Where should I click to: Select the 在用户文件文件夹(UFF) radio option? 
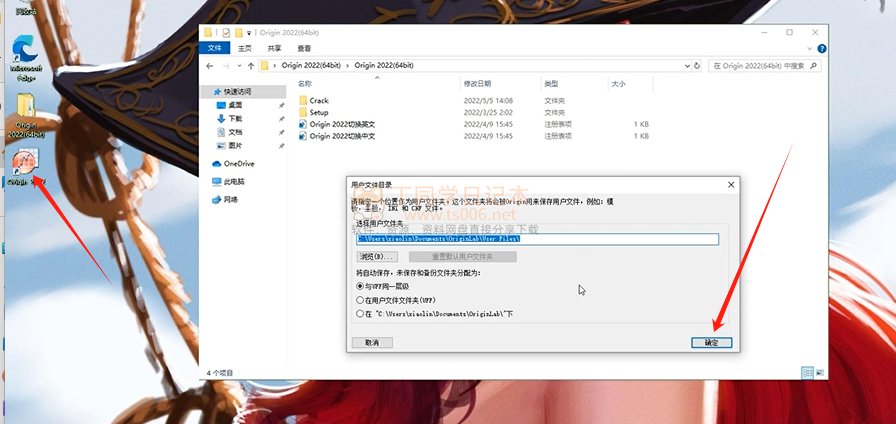tap(396, 300)
